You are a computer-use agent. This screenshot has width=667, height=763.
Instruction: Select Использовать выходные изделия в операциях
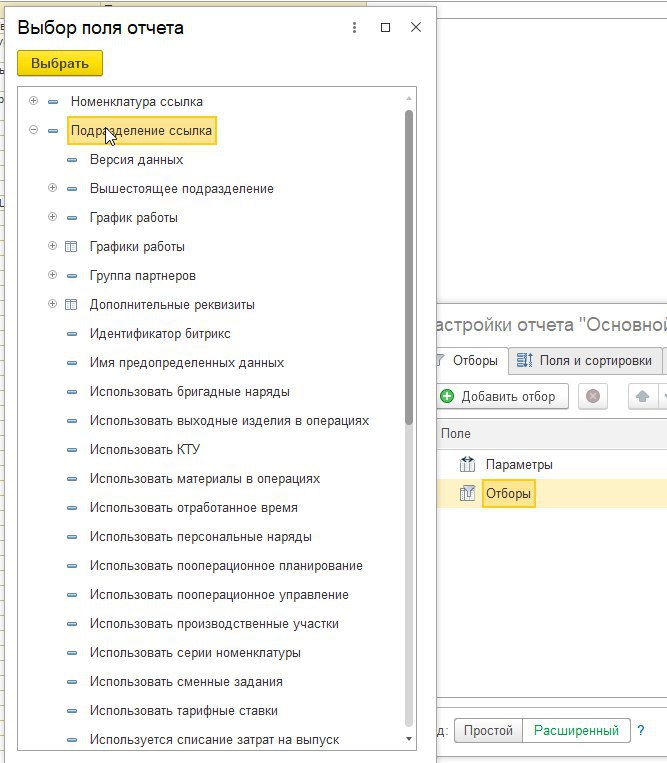(229, 420)
